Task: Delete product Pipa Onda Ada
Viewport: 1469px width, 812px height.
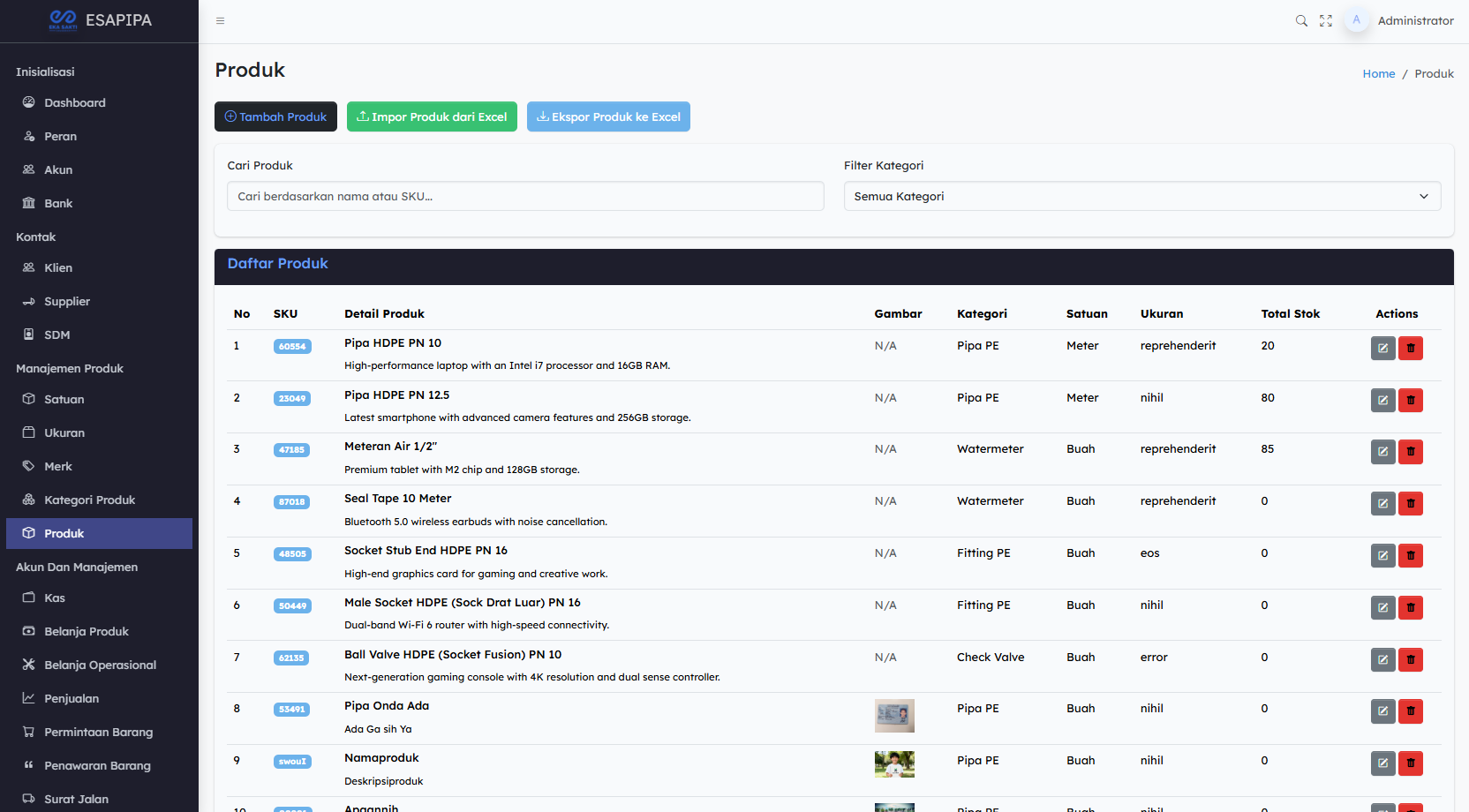Action: (x=1411, y=710)
